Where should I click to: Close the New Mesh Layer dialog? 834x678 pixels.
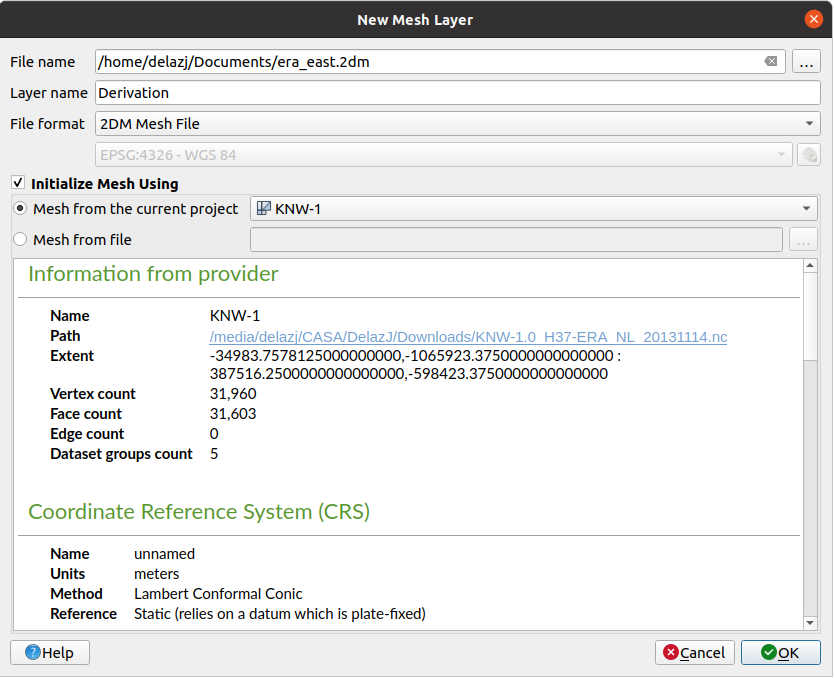click(814, 19)
